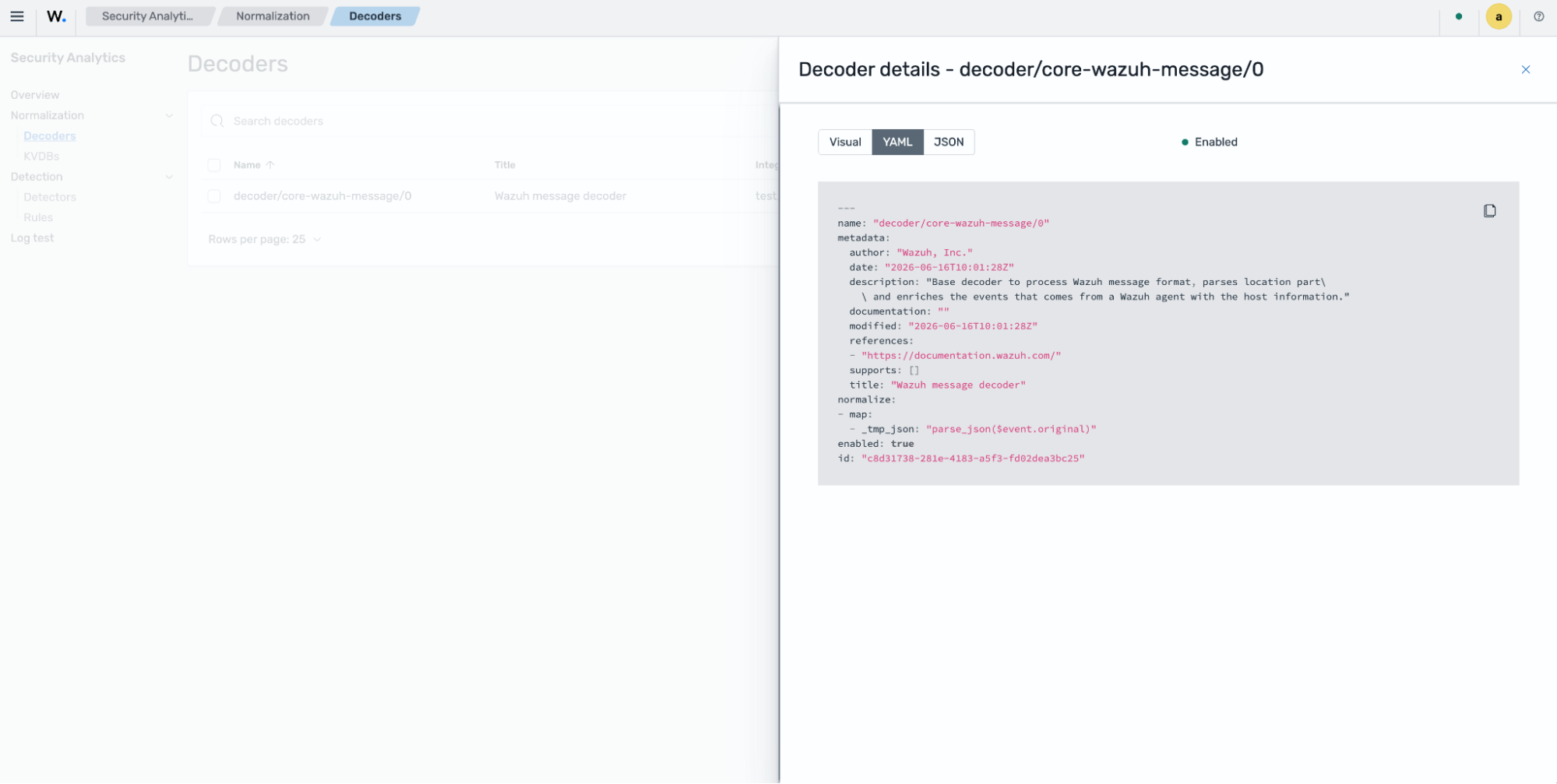Open Detectors in the sidebar
This screenshot has width=1557, height=784.
50,198
